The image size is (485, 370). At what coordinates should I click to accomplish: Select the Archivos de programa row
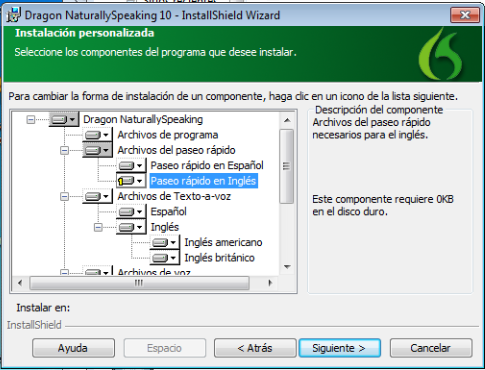(168, 135)
